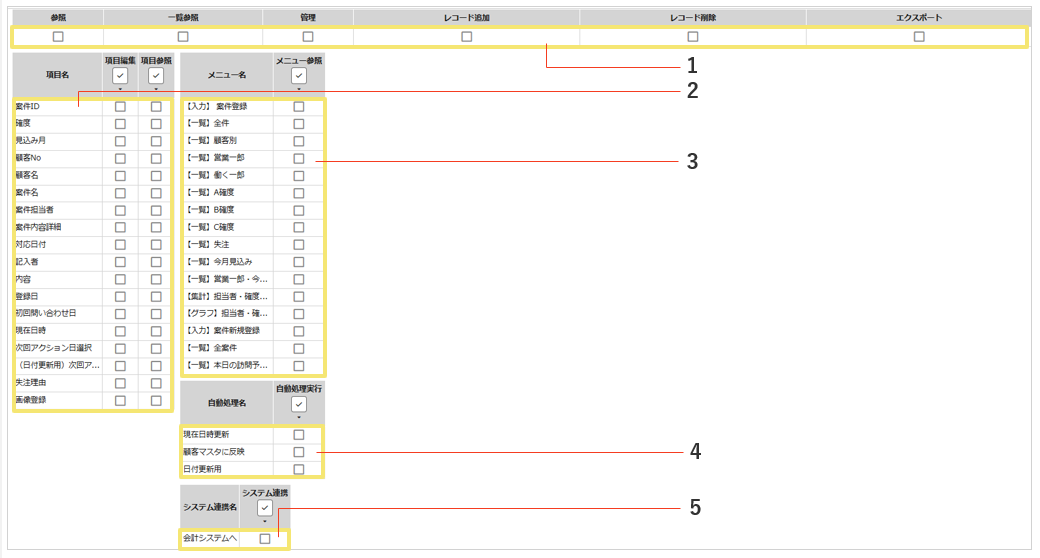This screenshot has height=558, width=1040.
Task: Click the 顧客マスタに反映 row label
Action: (214, 452)
